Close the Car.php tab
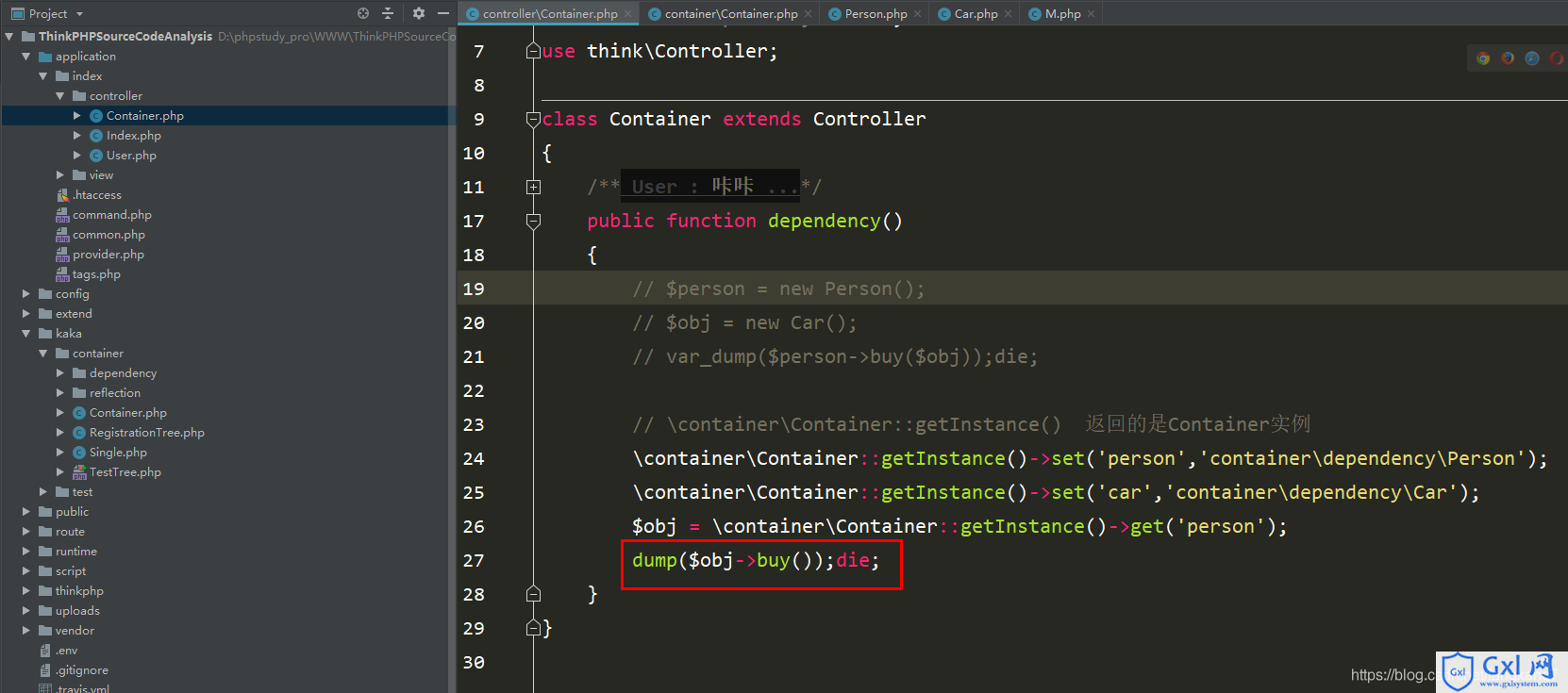The height and width of the screenshot is (693, 1568). (1009, 14)
